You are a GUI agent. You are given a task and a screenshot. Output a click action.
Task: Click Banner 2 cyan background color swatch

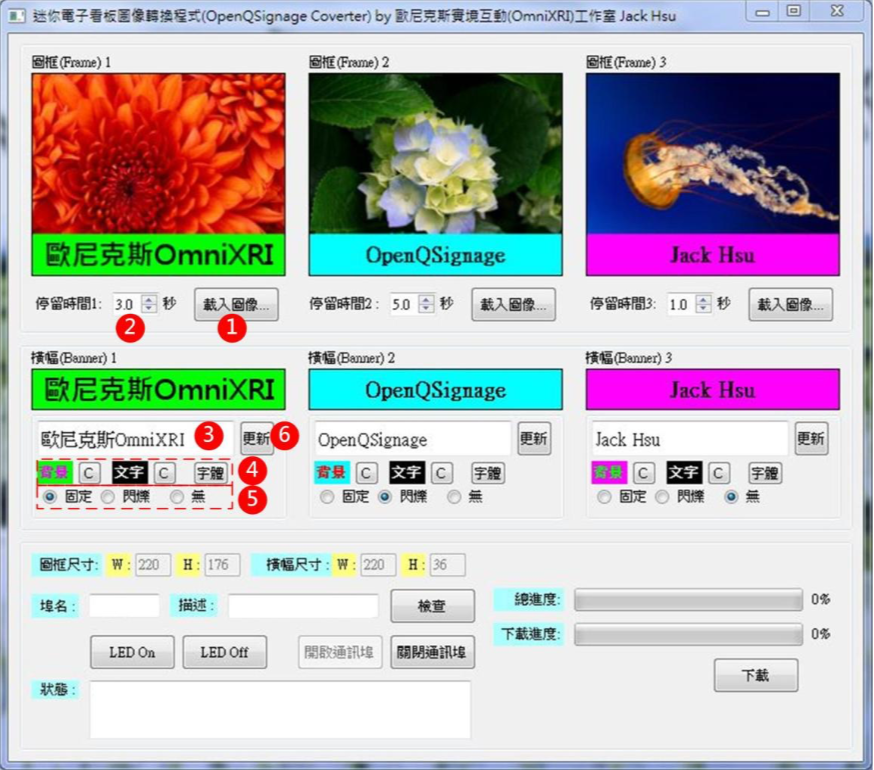click(x=332, y=473)
